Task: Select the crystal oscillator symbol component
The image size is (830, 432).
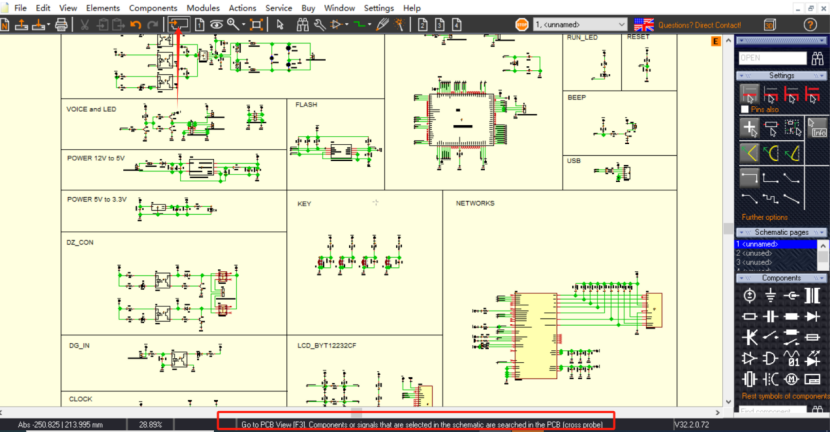Action: pos(750,379)
